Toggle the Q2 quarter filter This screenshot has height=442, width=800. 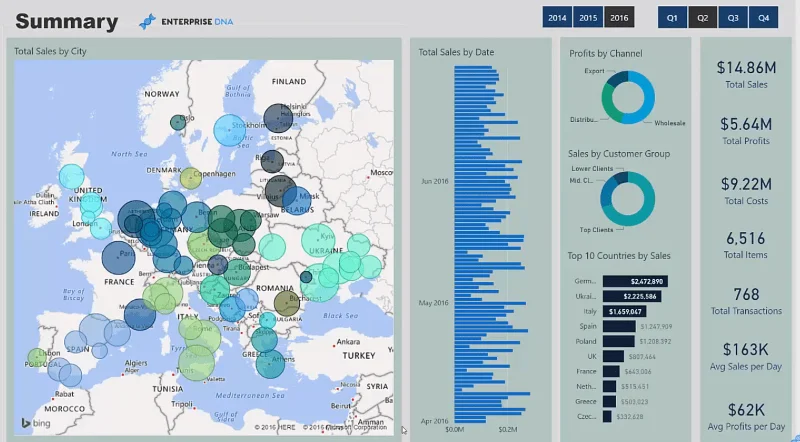pyautogui.click(x=703, y=17)
